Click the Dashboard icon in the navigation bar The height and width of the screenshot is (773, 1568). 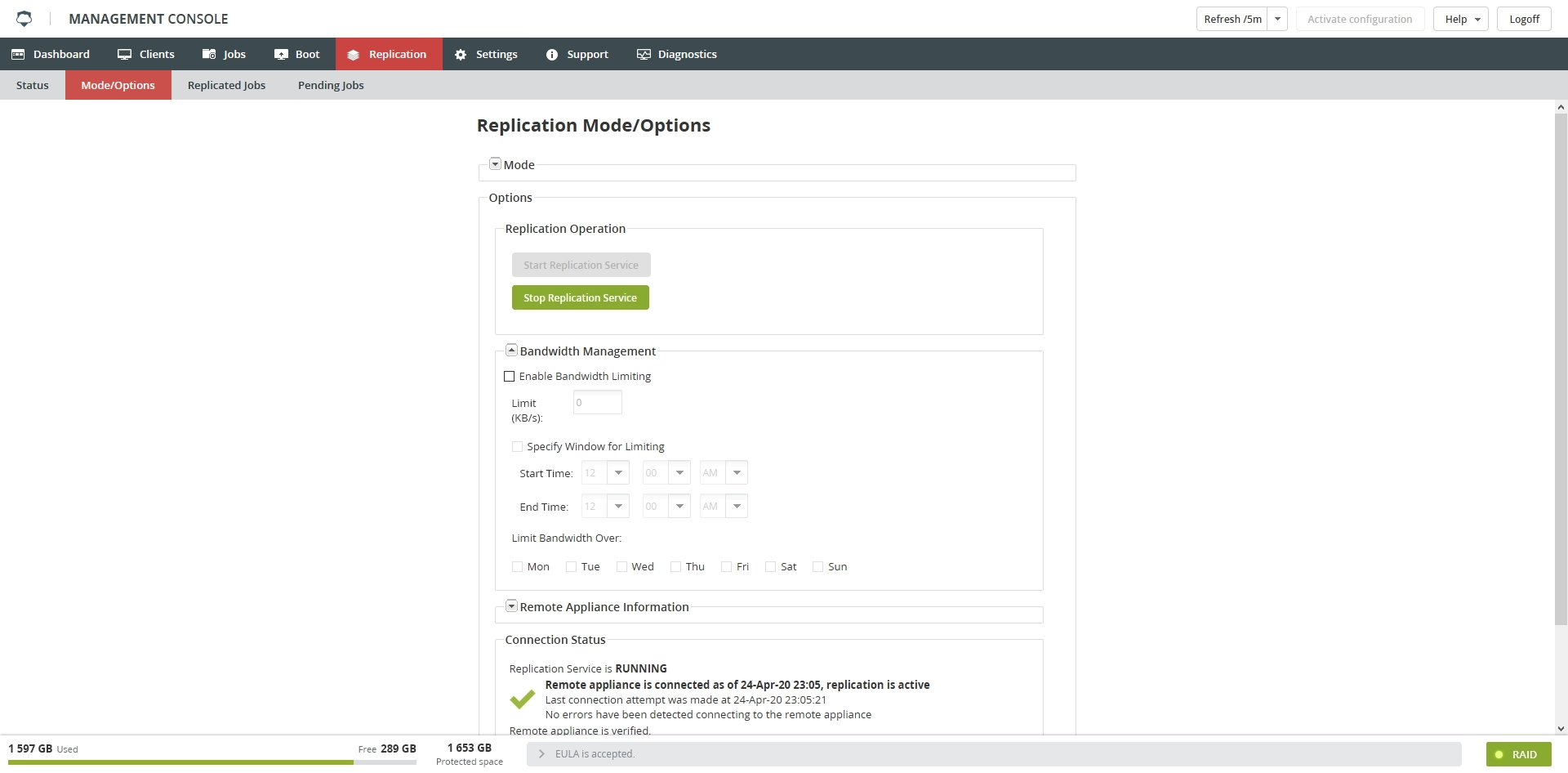click(18, 54)
